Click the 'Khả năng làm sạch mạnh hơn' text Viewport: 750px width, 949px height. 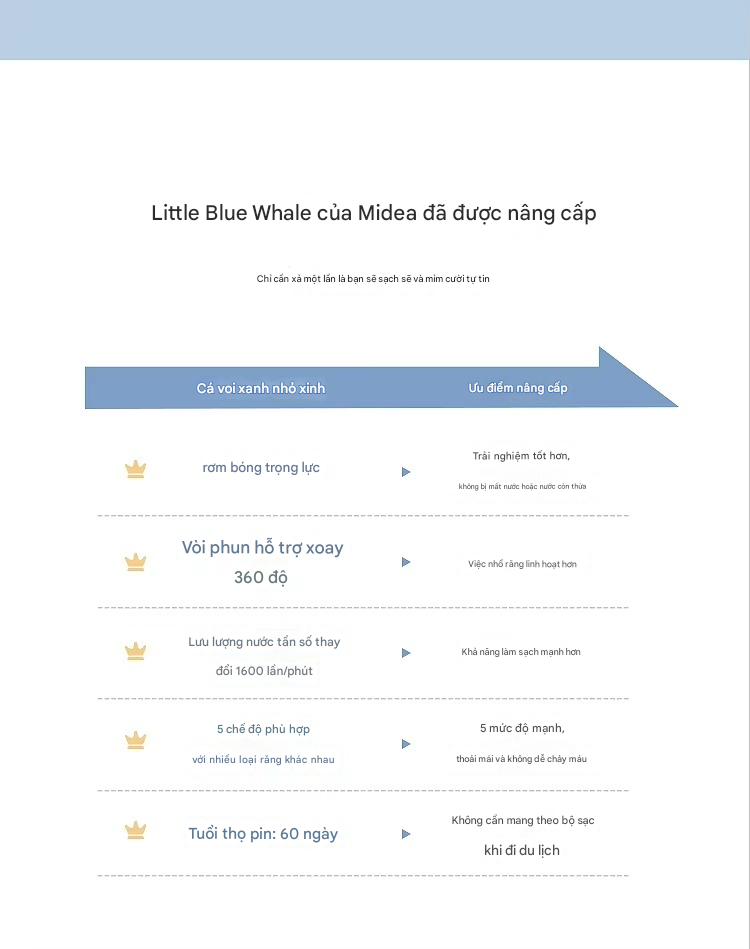(x=521, y=652)
